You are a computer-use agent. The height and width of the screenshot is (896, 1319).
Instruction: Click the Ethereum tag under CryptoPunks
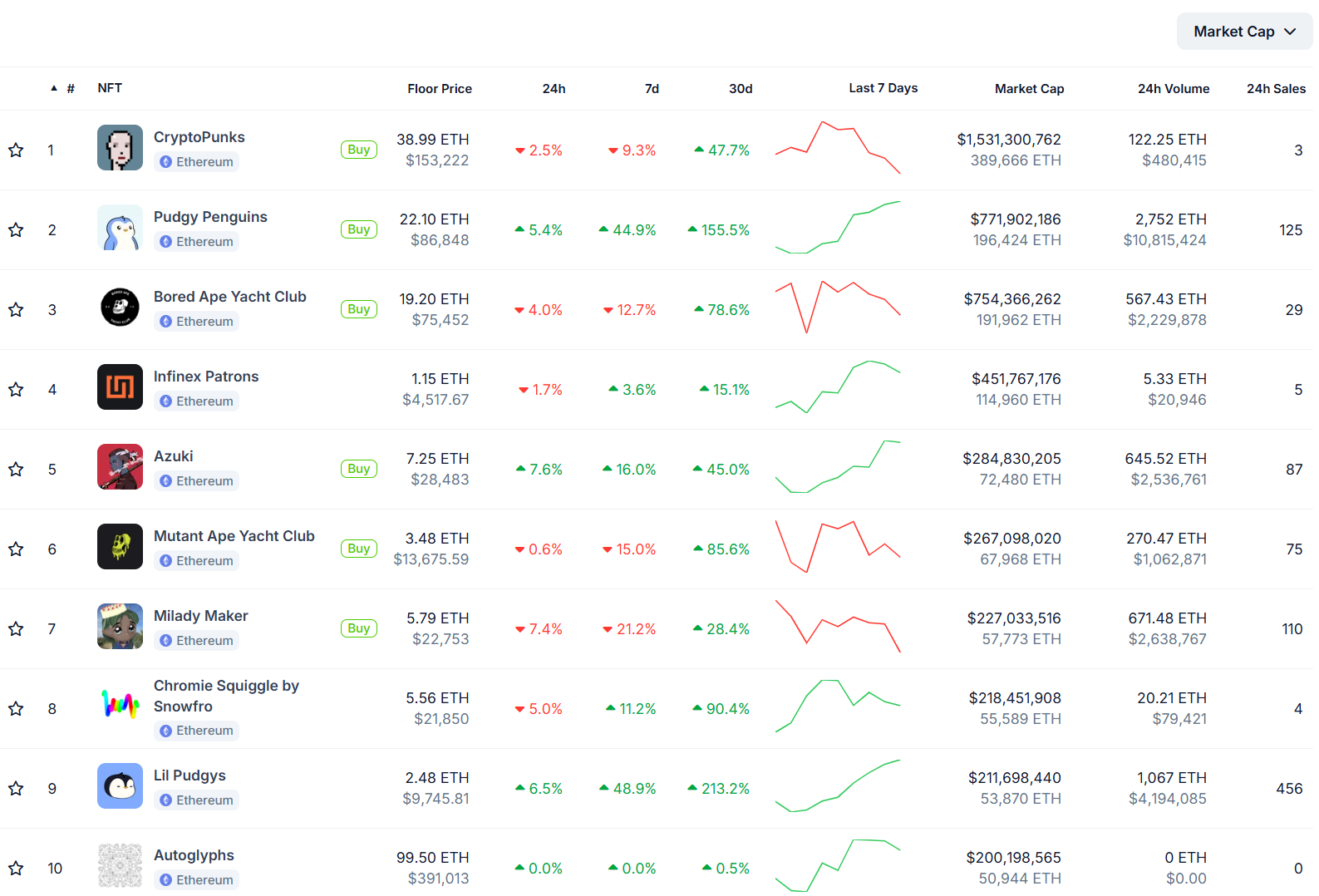coord(196,162)
